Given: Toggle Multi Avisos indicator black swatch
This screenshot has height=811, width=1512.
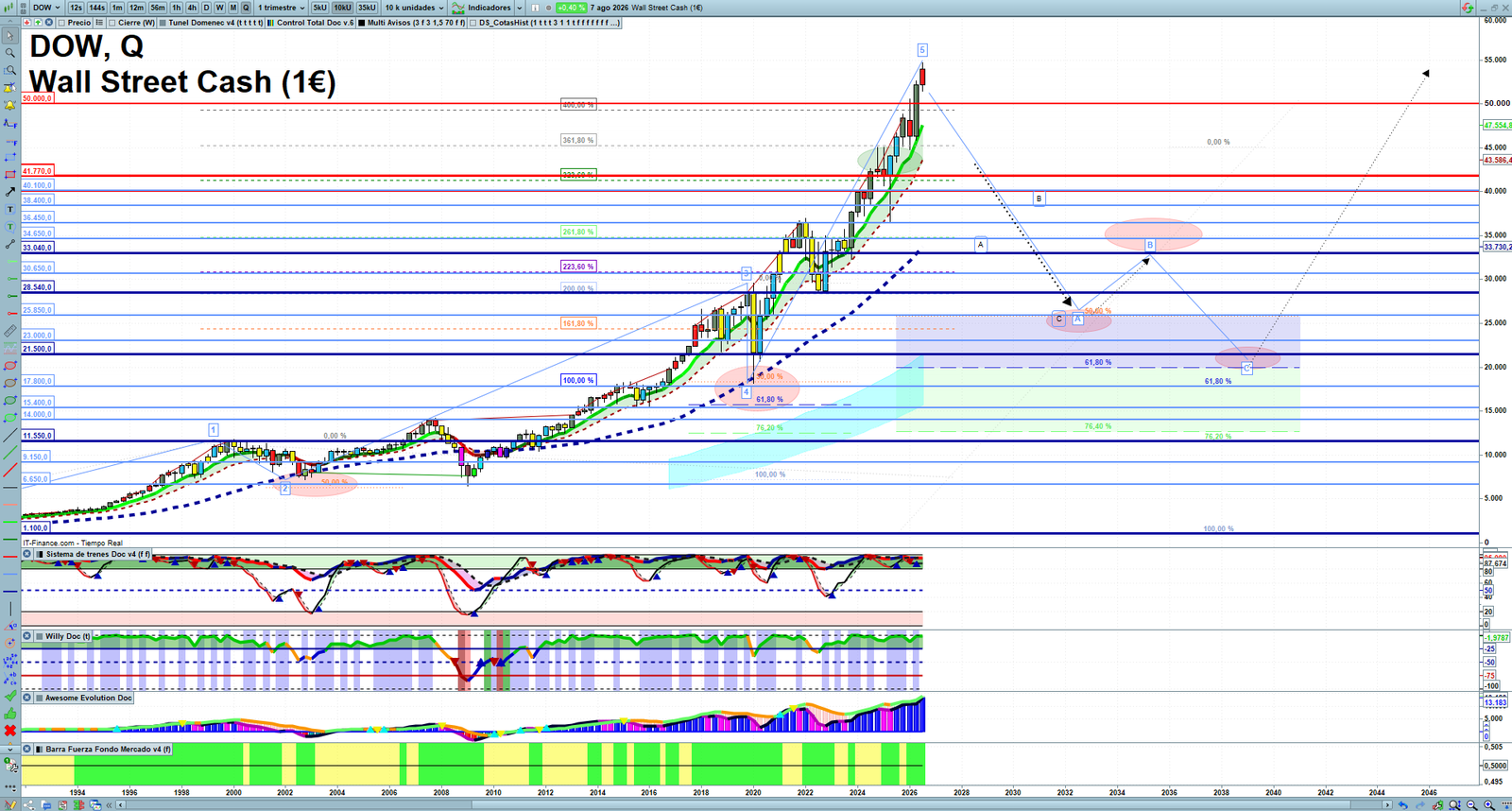Looking at the screenshot, I should 361,23.
